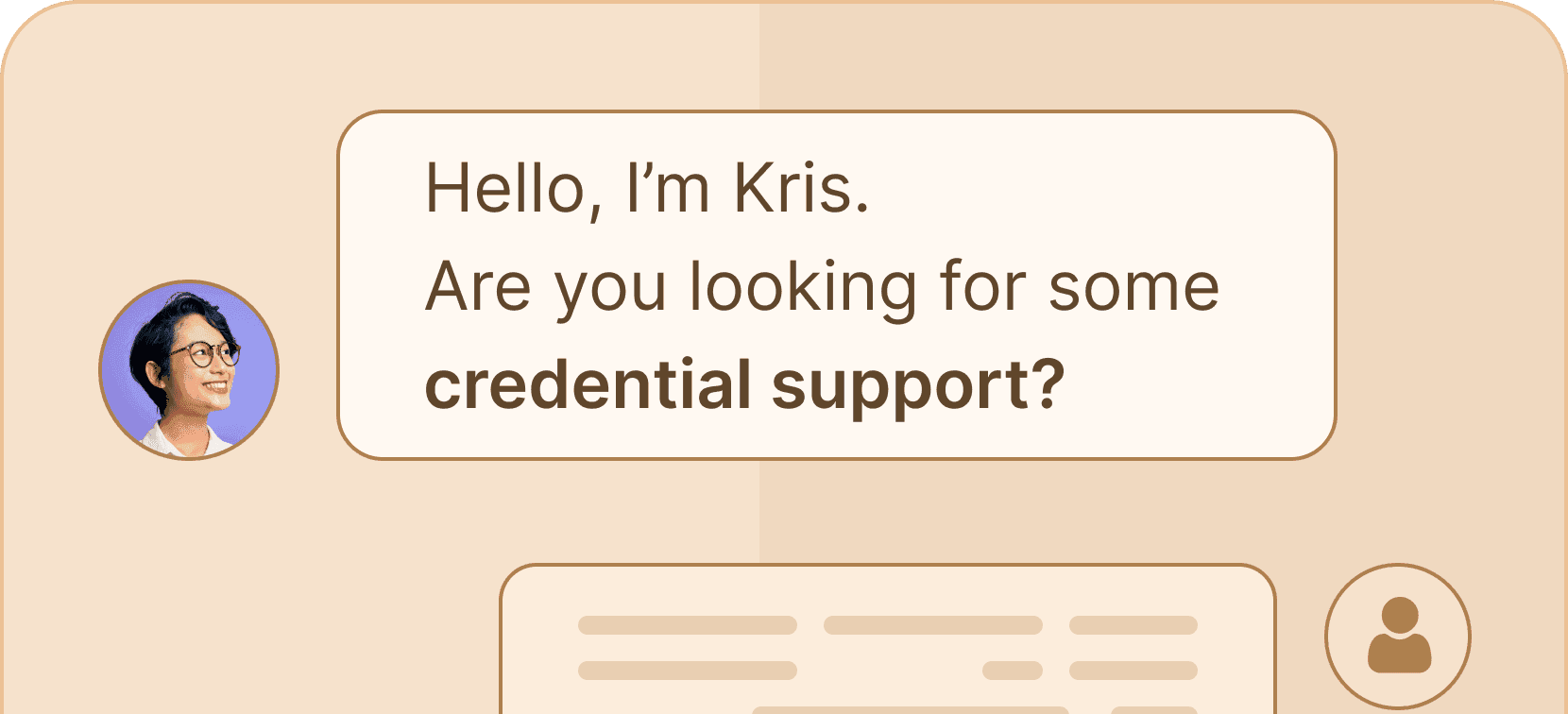Click the "Are you looking for some" line
Viewport: 1568px width, 714px height.
pyautogui.click(x=822, y=287)
